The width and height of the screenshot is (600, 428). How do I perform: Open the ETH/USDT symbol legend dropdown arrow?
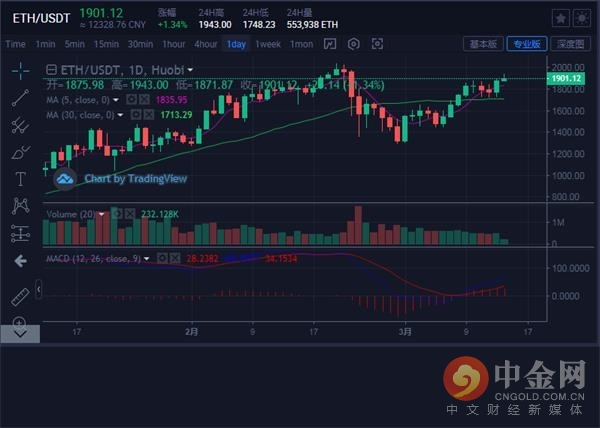(x=190, y=70)
